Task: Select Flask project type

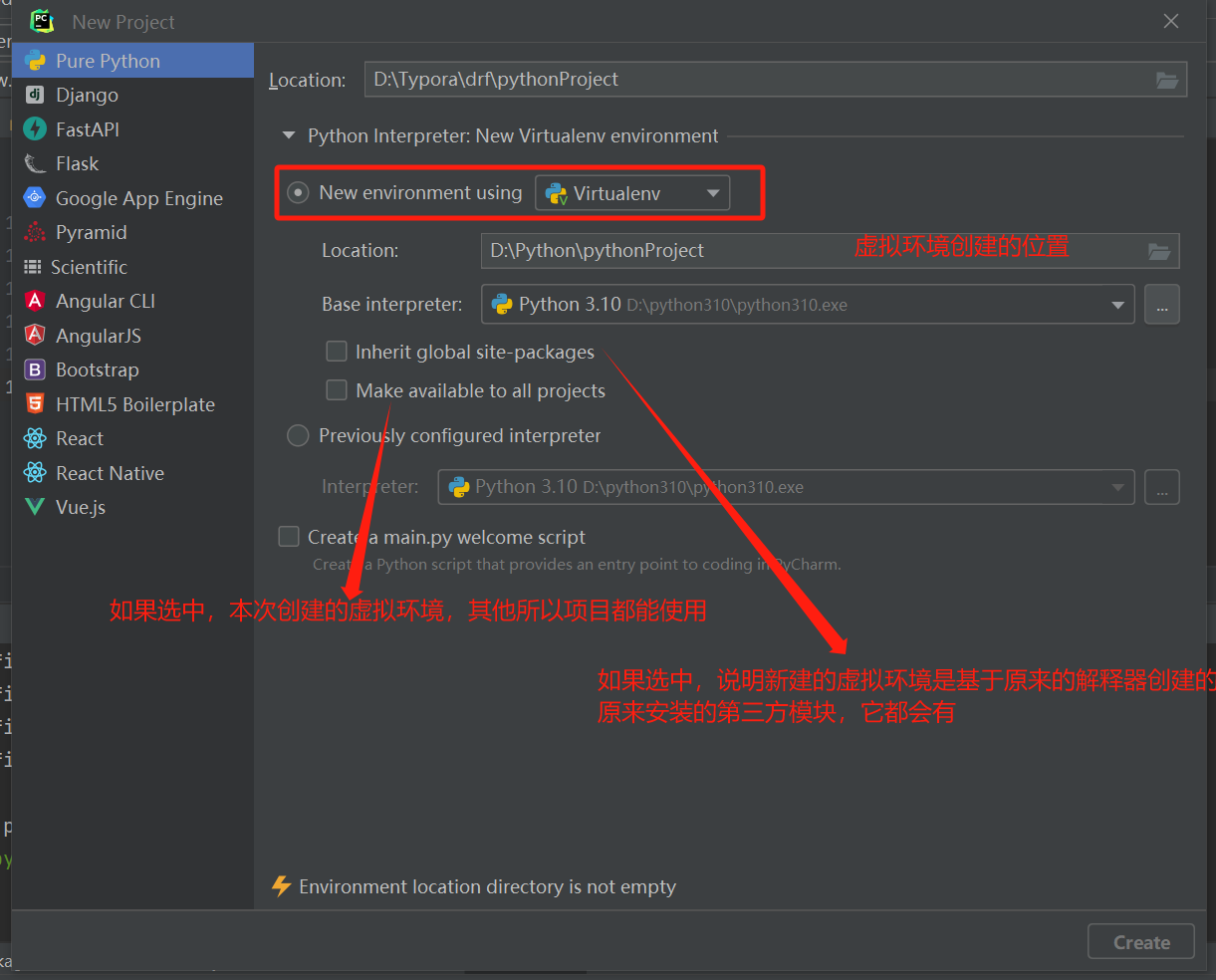Action: coord(132,163)
